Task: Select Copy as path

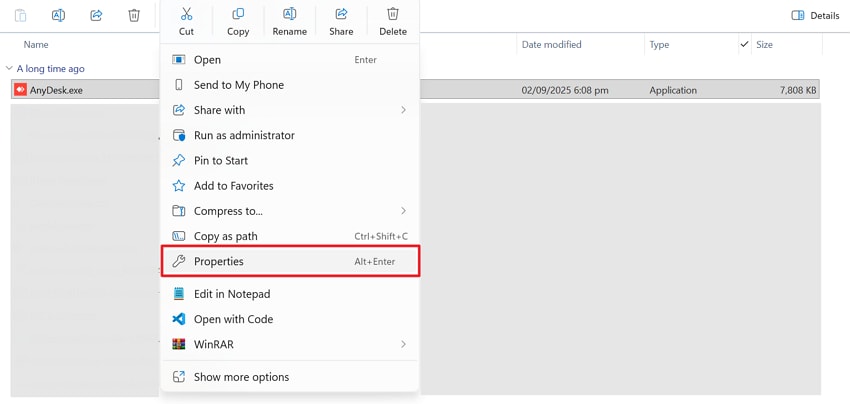Action: click(290, 236)
